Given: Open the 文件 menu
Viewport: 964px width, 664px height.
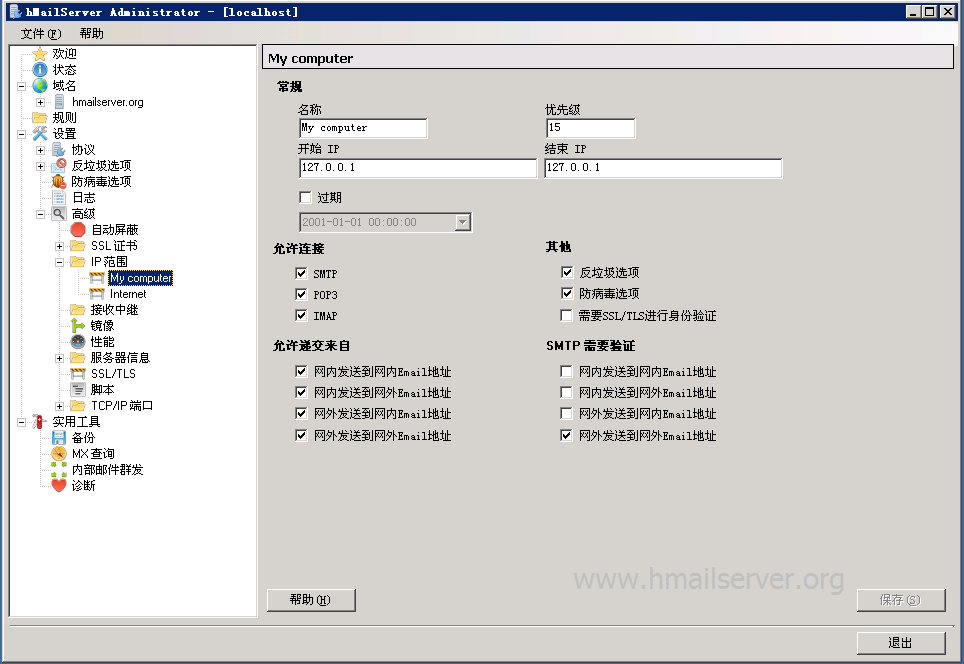Looking at the screenshot, I should [40, 34].
